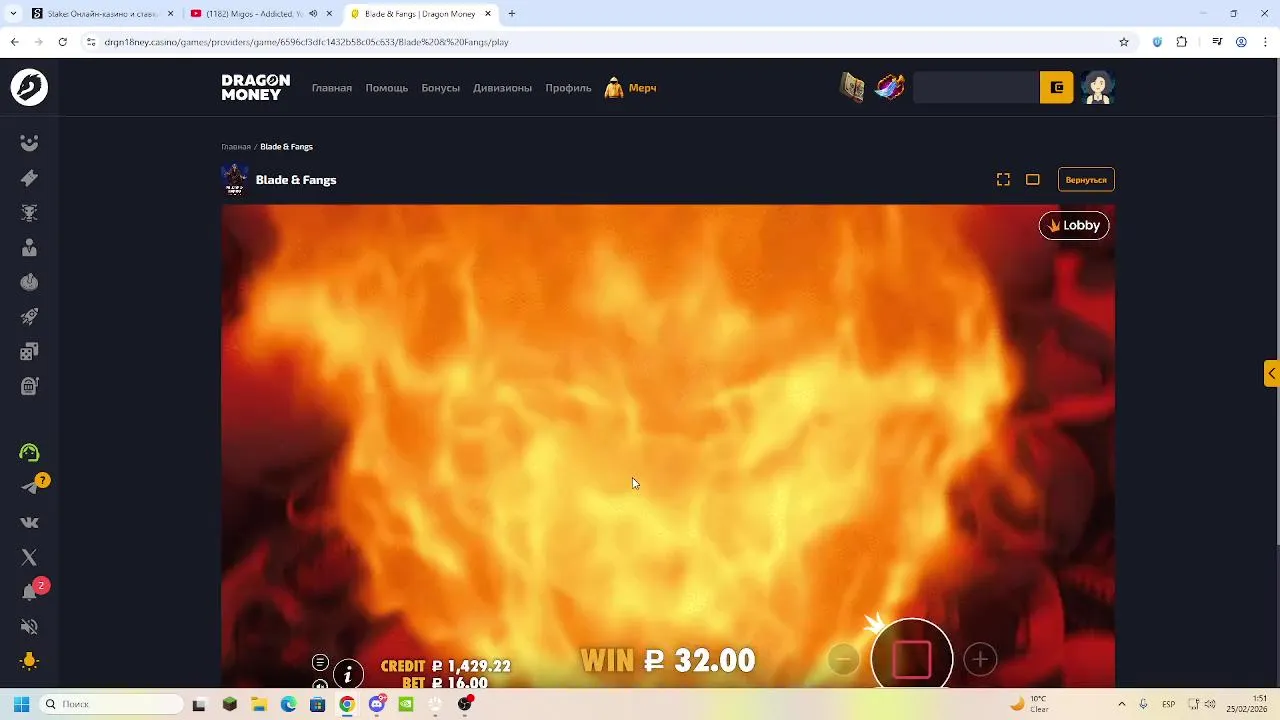1280x720 pixels.
Task: Open the Дивизионы navigation item
Action: click(502, 88)
